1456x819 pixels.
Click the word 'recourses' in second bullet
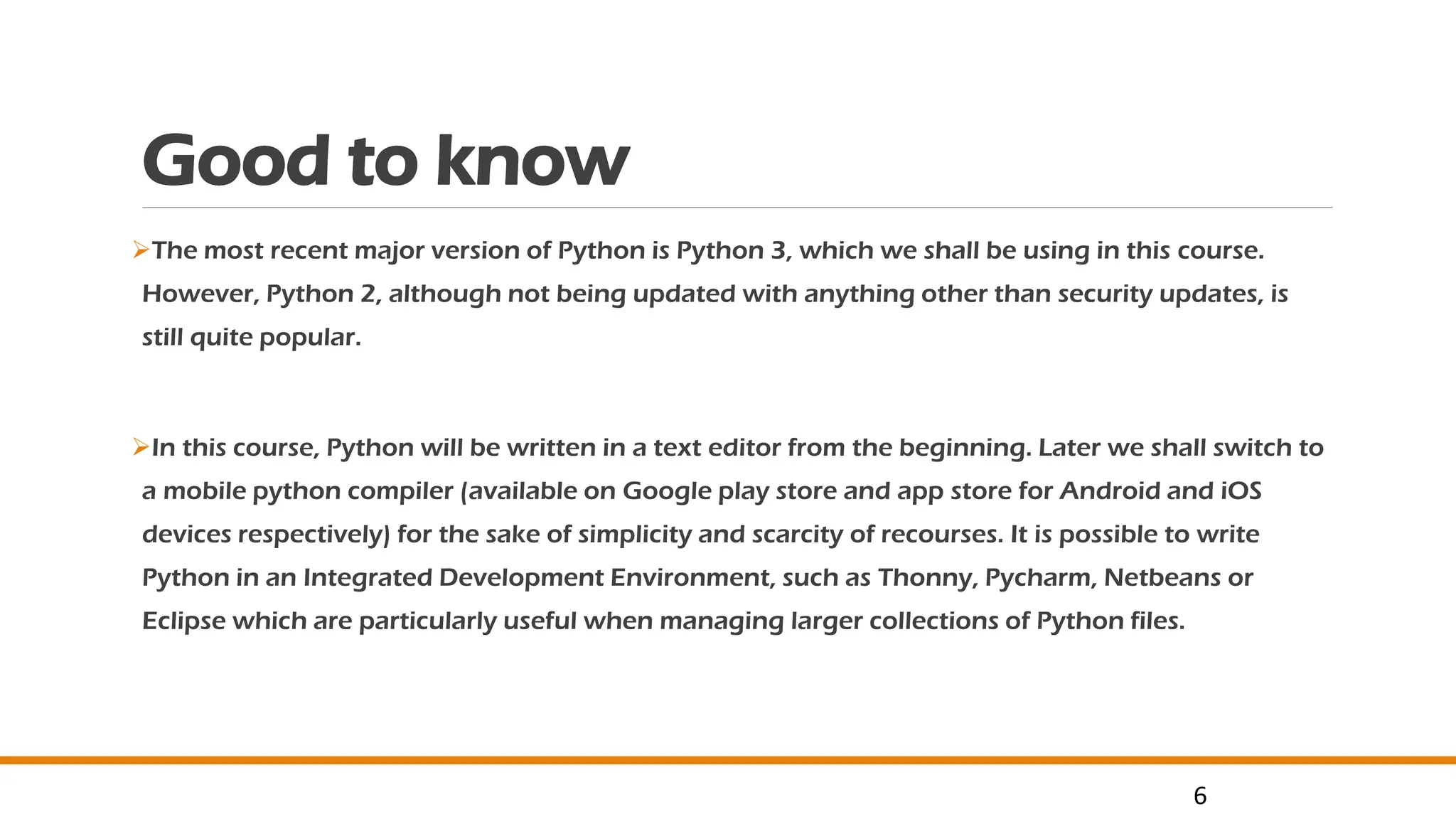(x=941, y=535)
